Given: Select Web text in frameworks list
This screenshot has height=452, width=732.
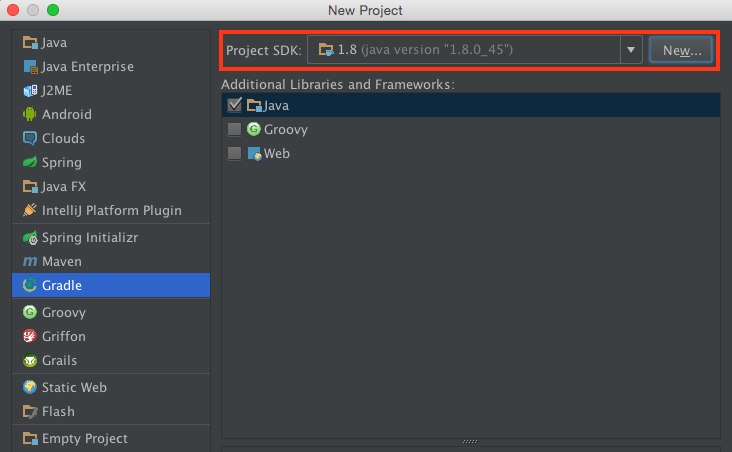Looking at the screenshot, I should click(x=277, y=153).
